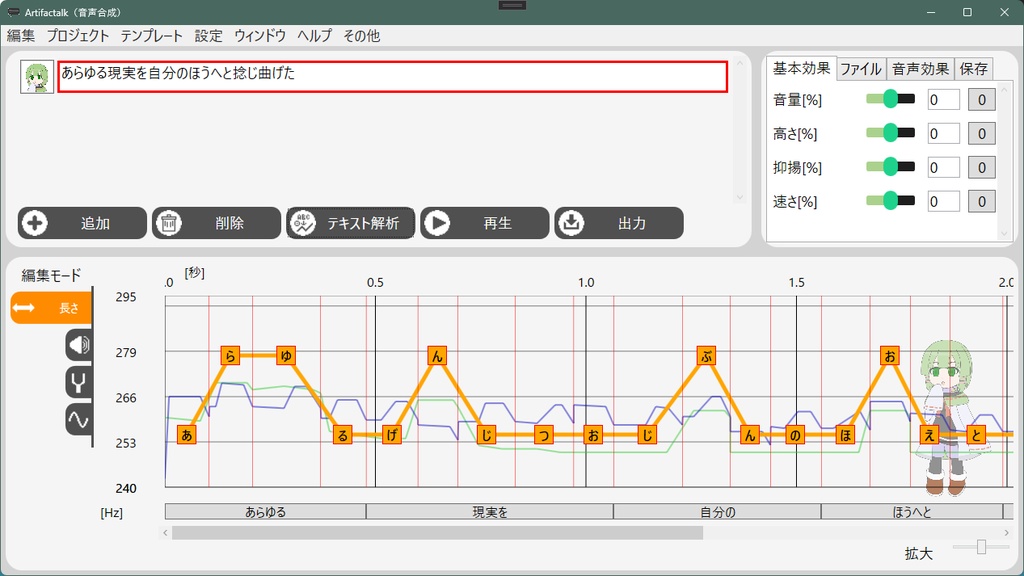The image size is (1024, 576).
Task: Select the ほうへと phrase segment
Action: [x=912, y=512]
